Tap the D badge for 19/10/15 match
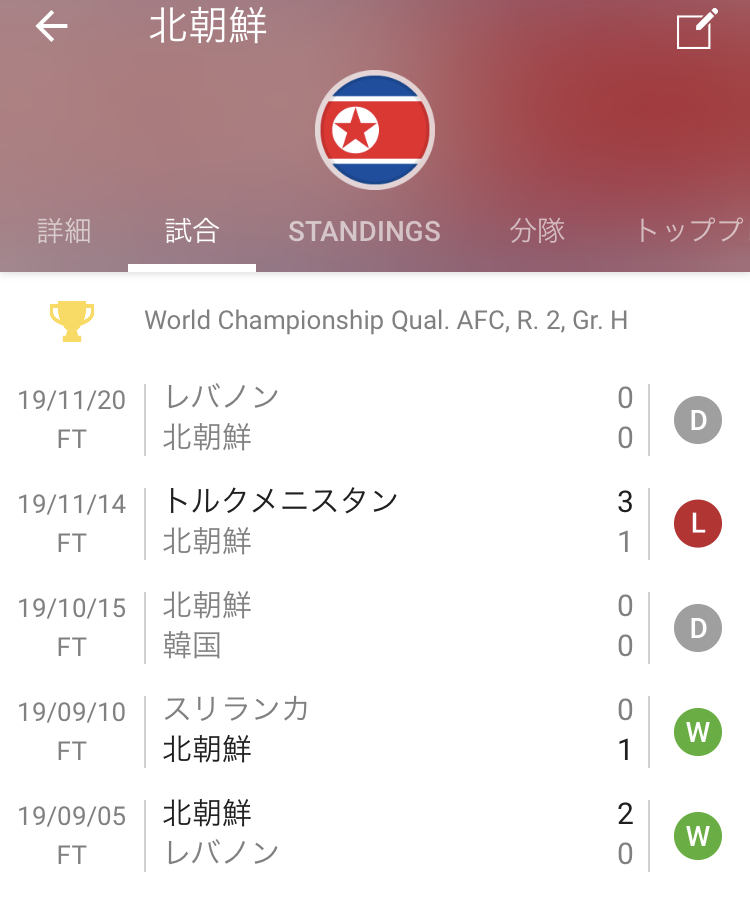Viewport: 750px width, 898px height. [x=697, y=628]
